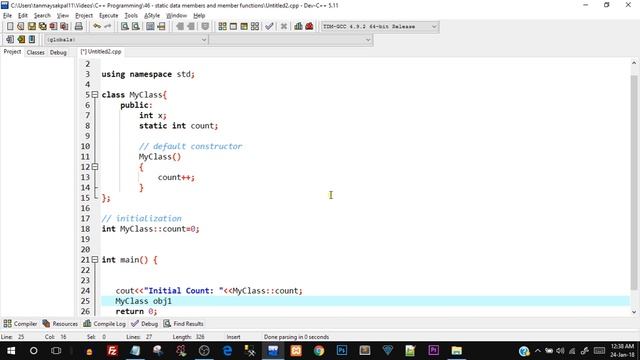Print the file using the printer icon

click(x=79, y=27)
